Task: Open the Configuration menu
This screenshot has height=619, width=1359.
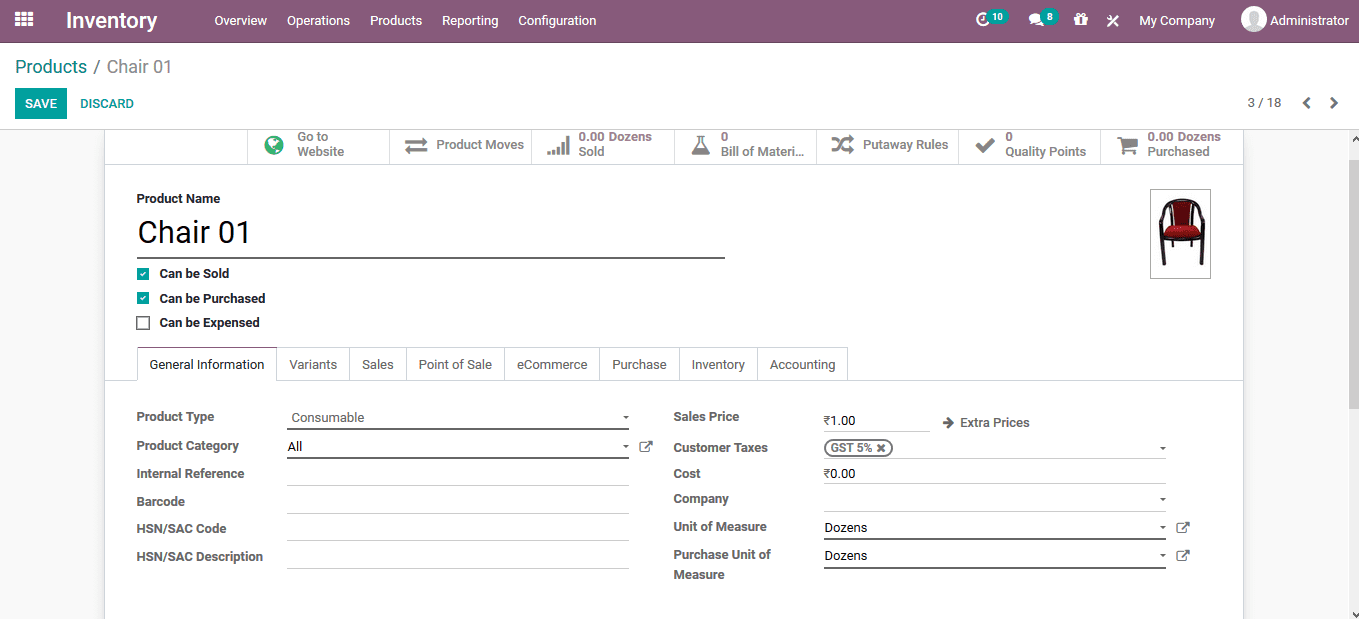Action: click(557, 20)
